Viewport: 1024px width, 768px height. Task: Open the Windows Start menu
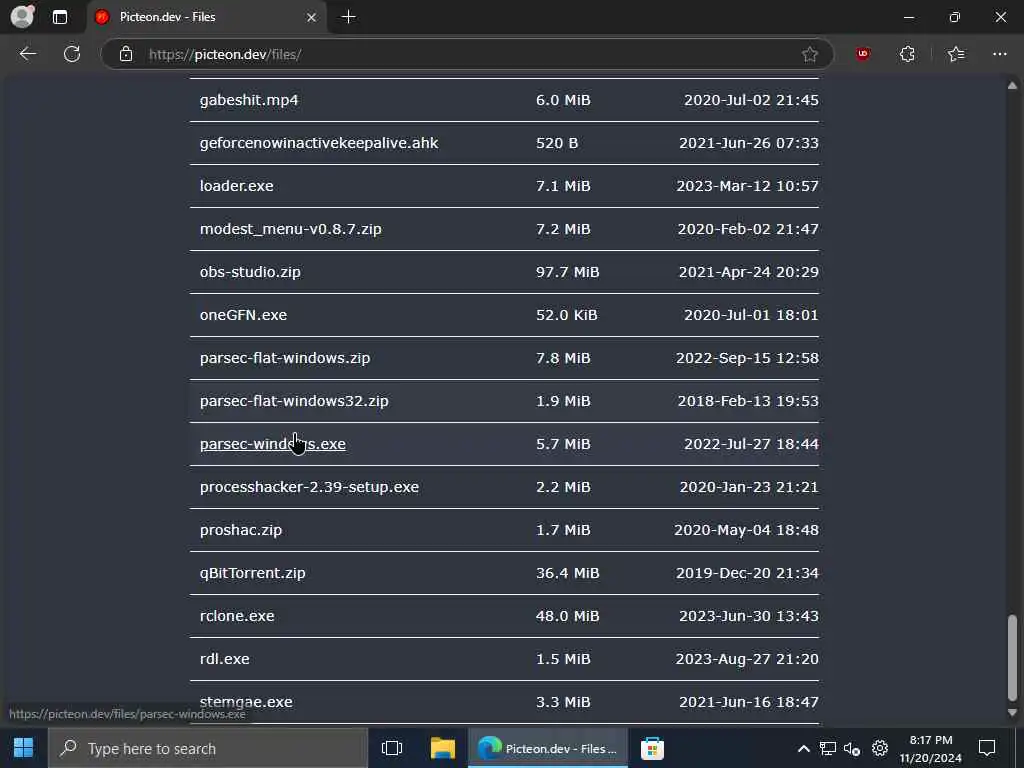point(24,748)
